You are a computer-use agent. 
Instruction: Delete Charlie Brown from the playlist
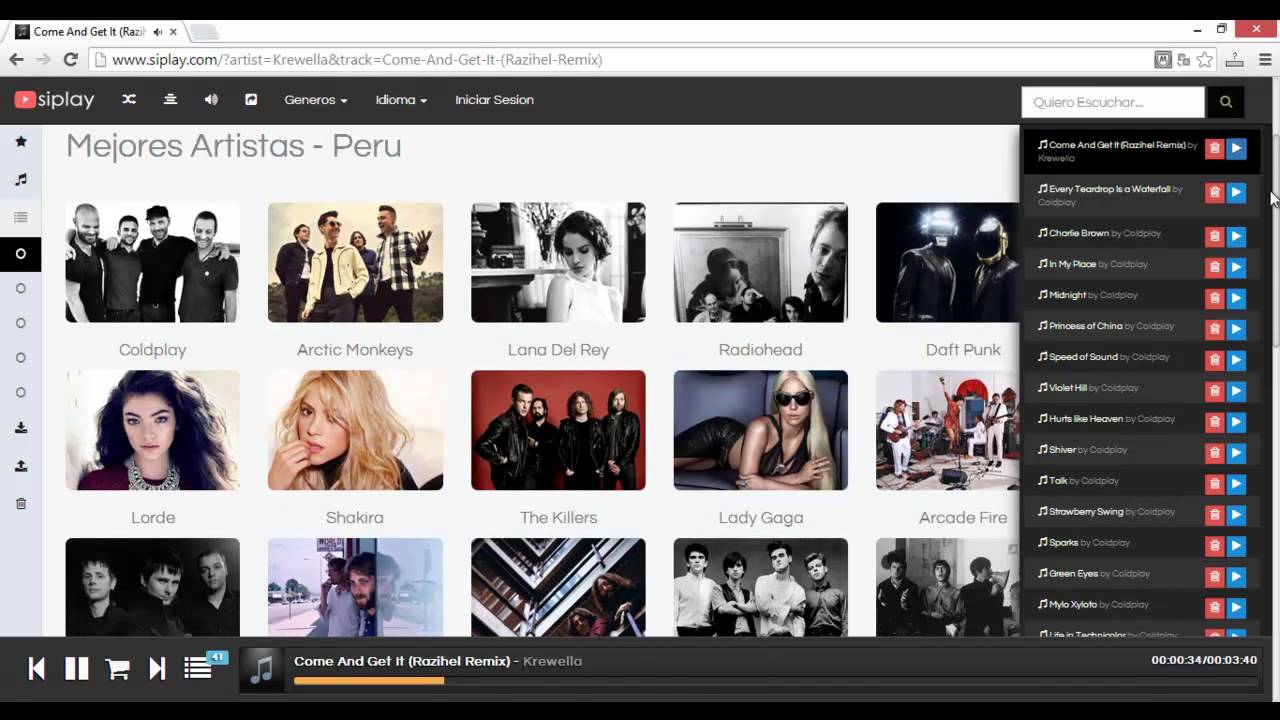[x=1214, y=236]
